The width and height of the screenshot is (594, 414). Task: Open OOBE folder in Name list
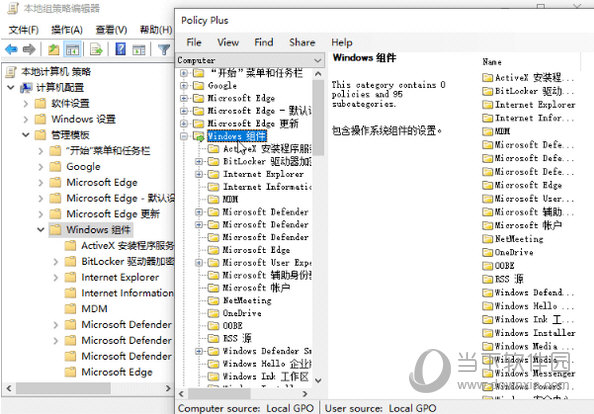(498, 266)
